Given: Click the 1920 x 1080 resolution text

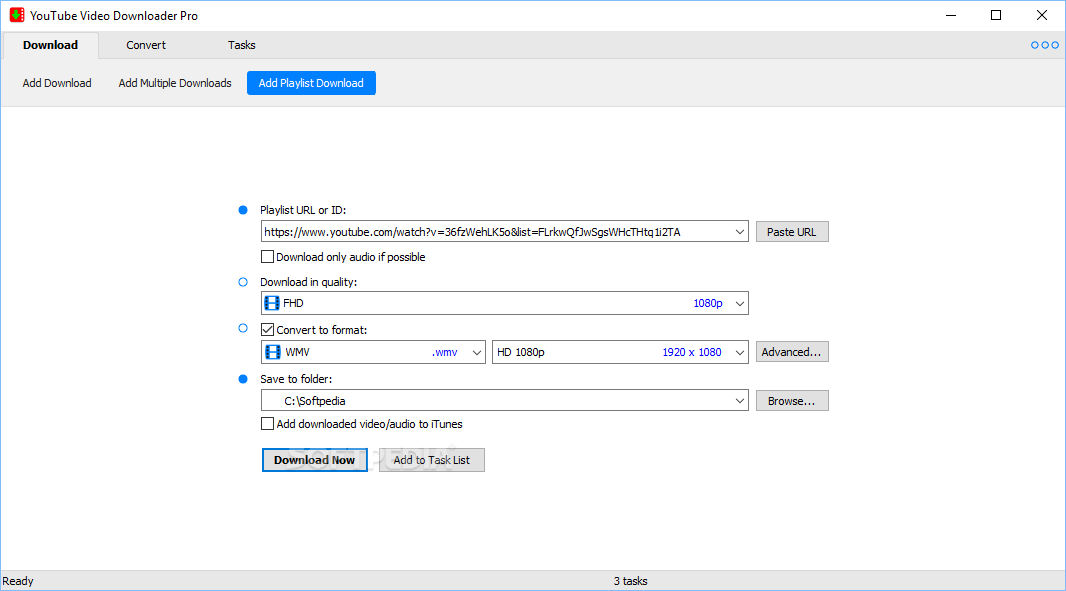Looking at the screenshot, I should pos(692,352).
